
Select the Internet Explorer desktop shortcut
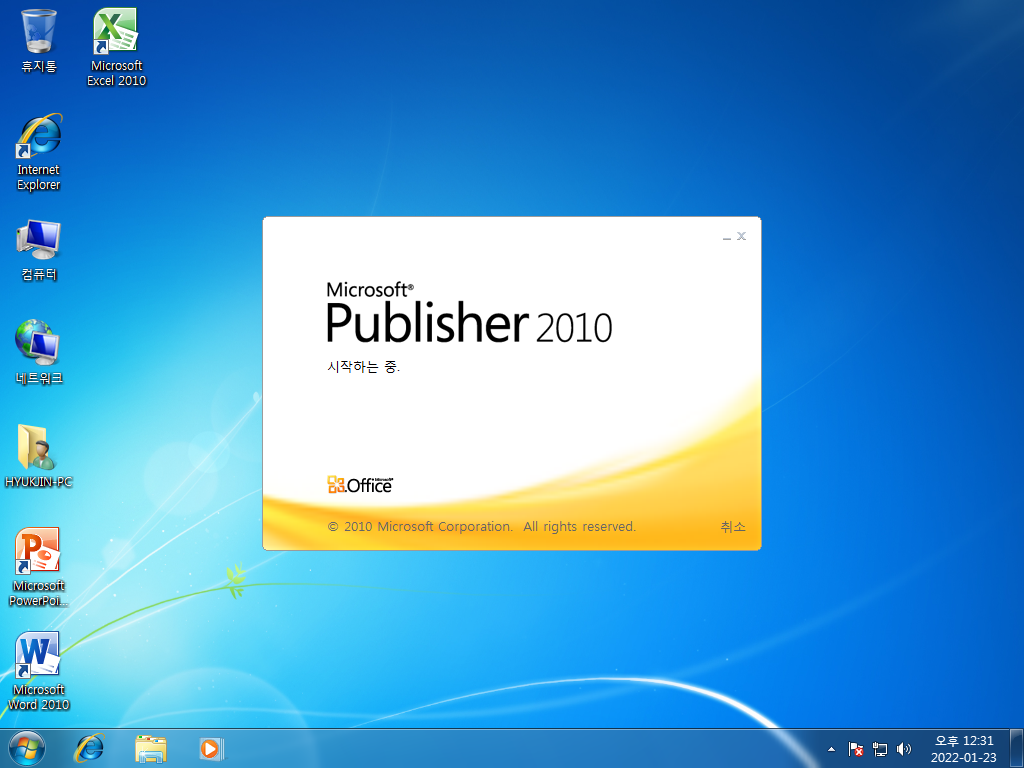pos(39,152)
